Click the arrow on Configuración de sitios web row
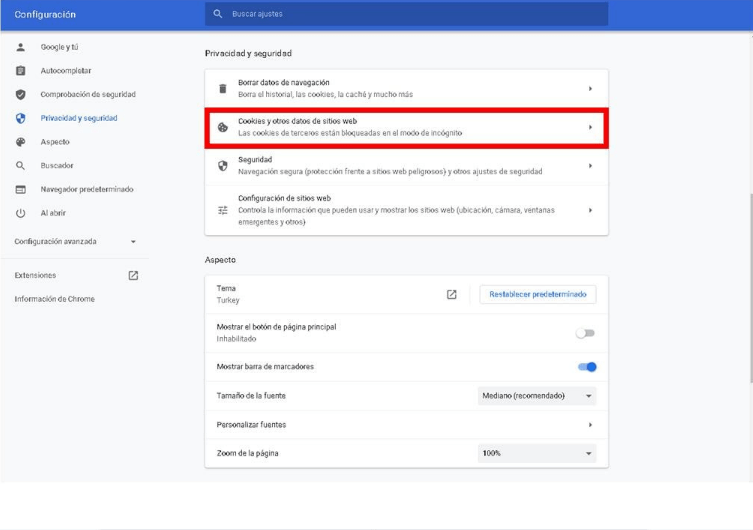753x530 pixels. pos(590,210)
